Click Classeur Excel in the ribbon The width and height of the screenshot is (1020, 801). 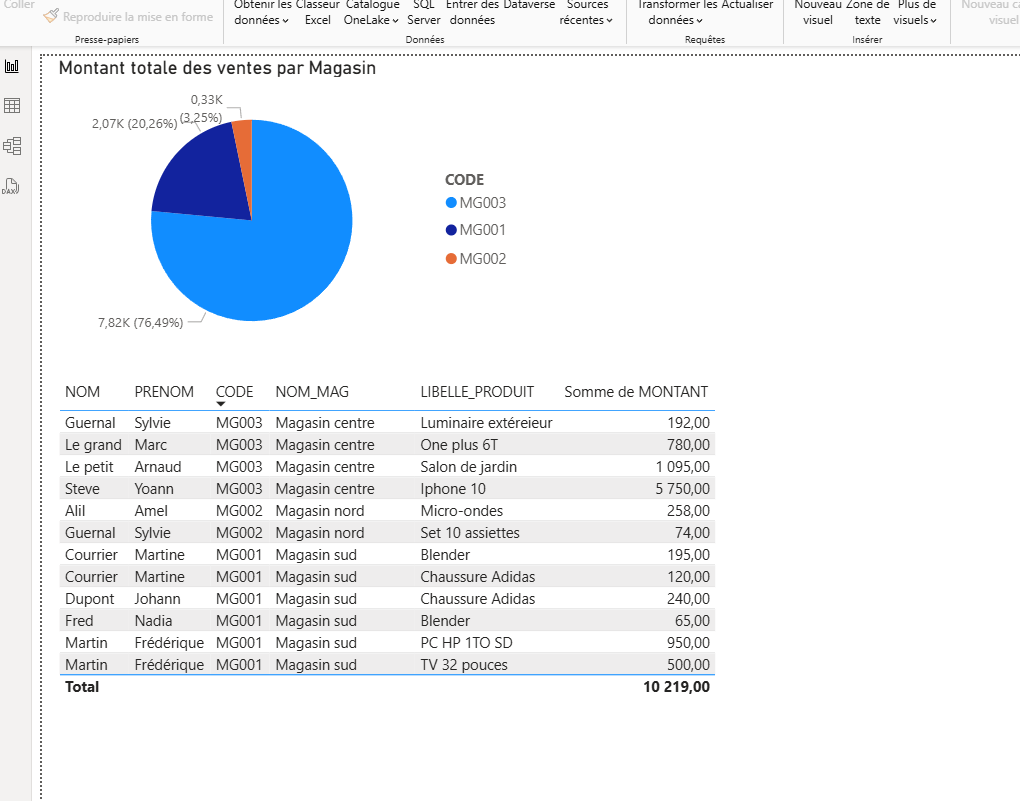click(x=318, y=12)
